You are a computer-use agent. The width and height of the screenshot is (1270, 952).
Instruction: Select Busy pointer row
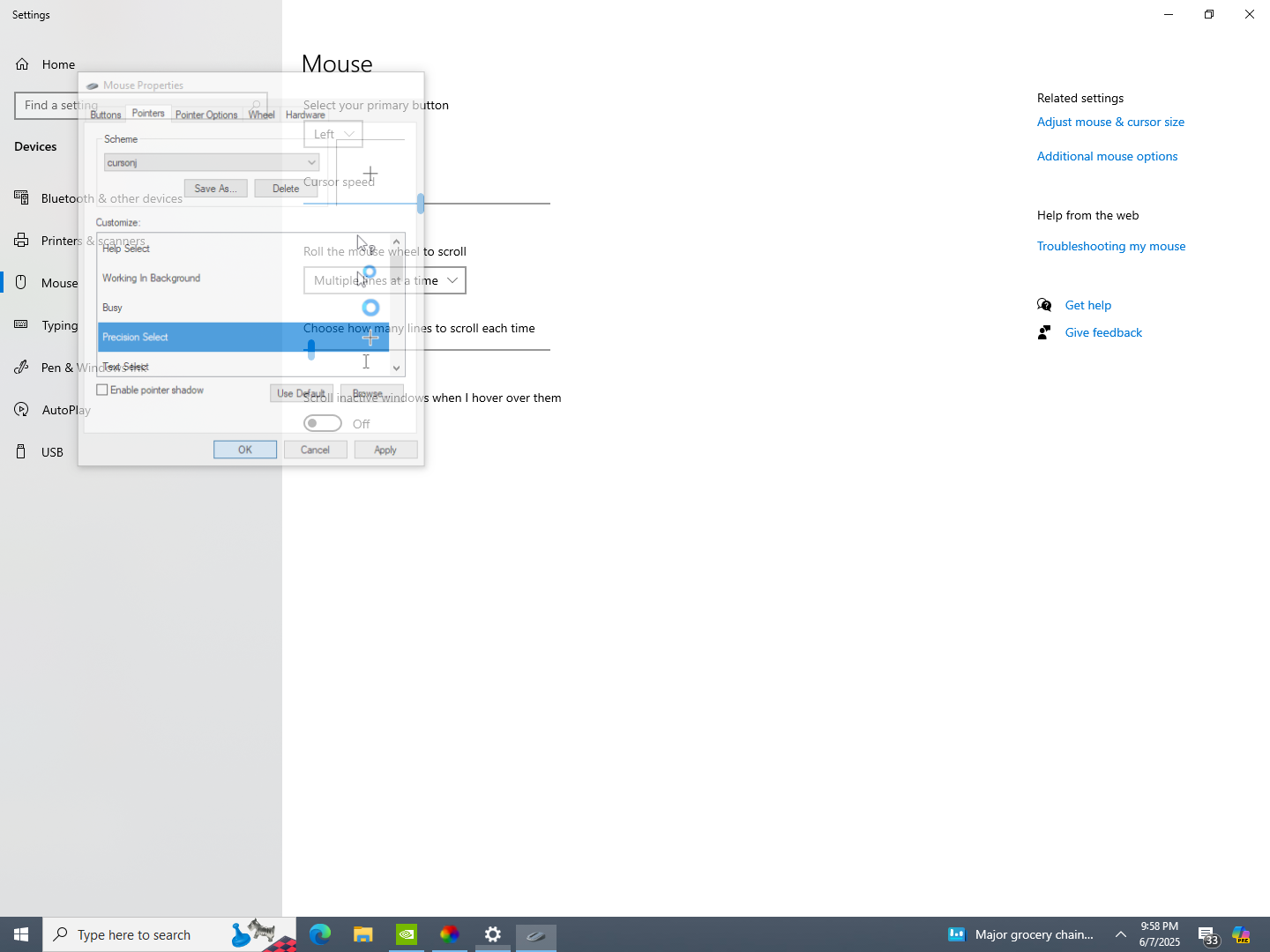(x=243, y=308)
